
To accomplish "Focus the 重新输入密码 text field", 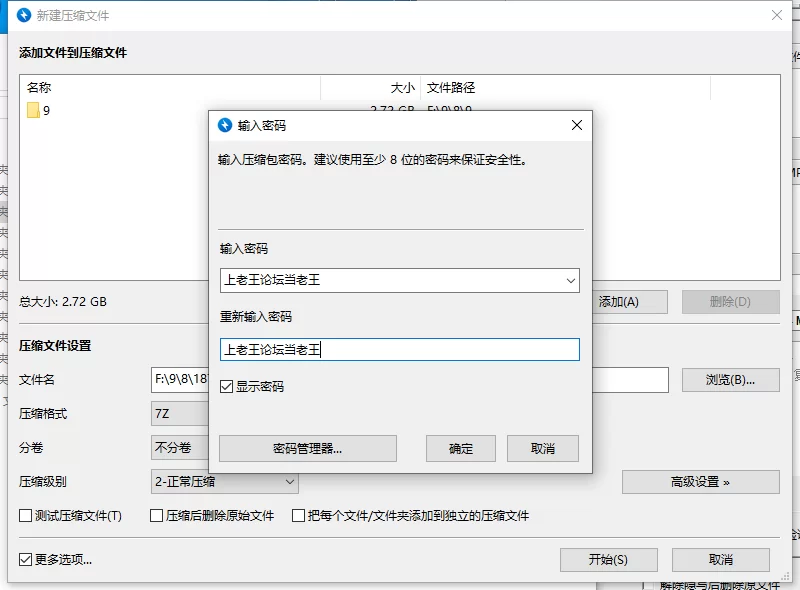I will (x=400, y=350).
